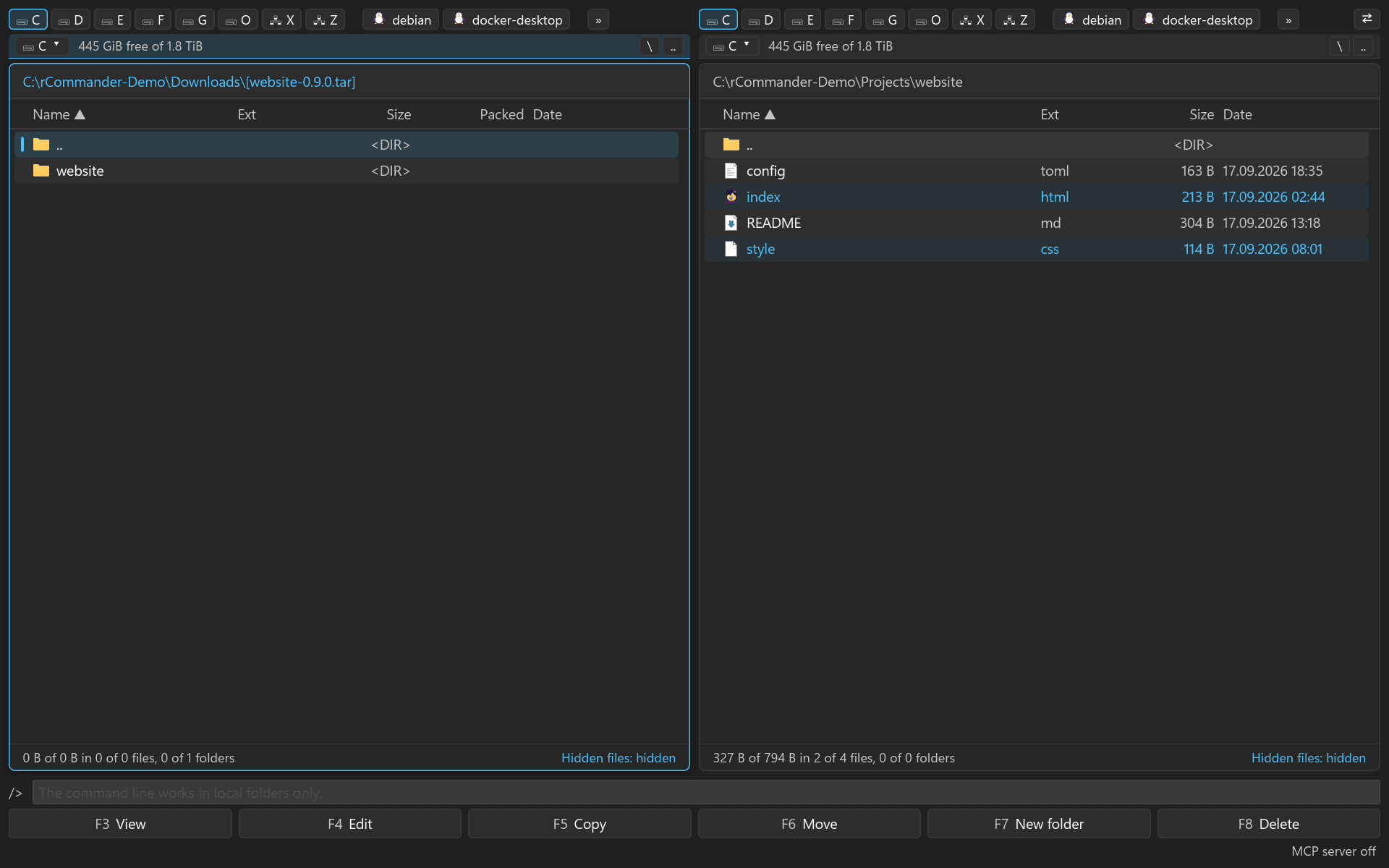Sort left panel by Name column
This screenshot has height=868, width=1389.
pos(59,114)
